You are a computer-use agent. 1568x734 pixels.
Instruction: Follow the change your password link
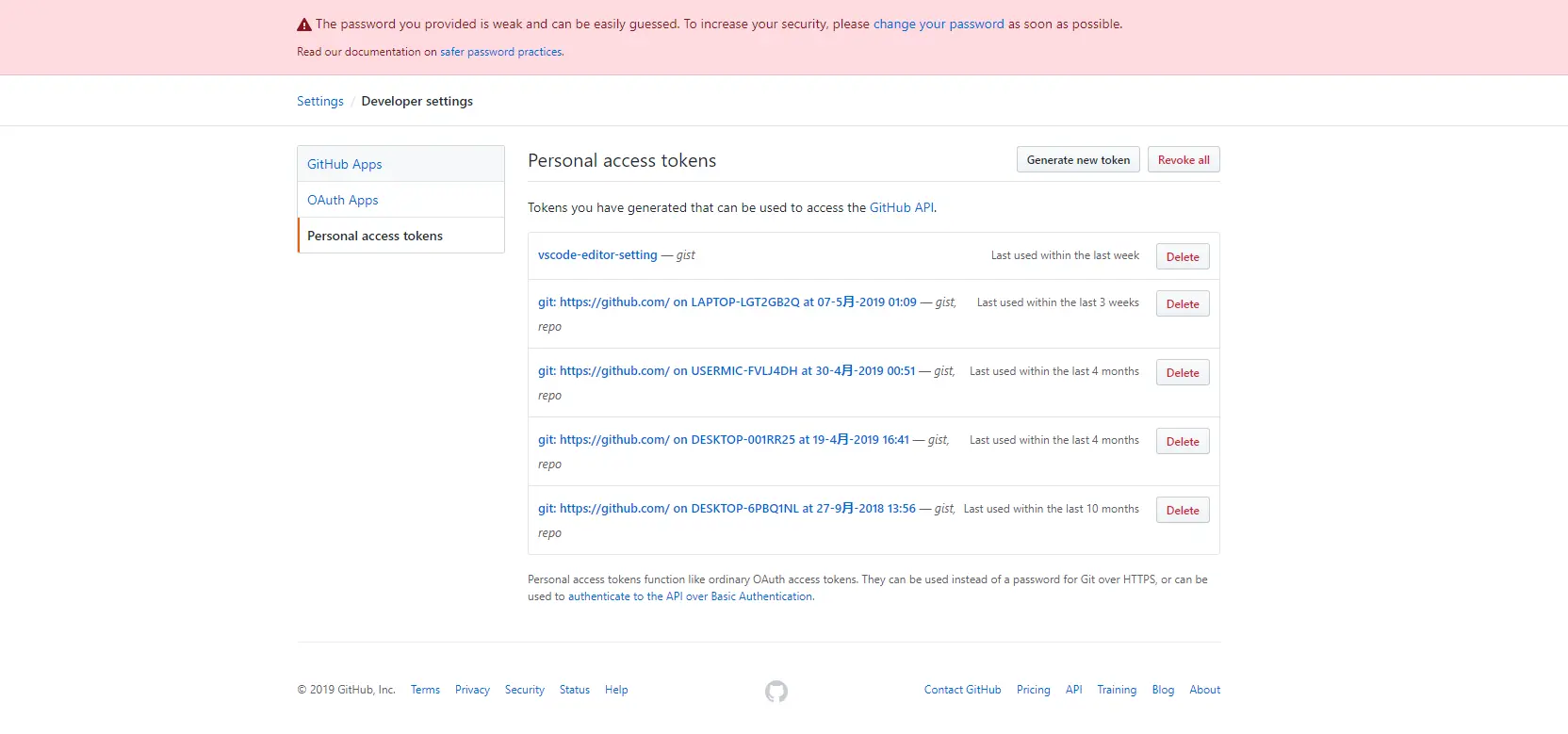click(x=939, y=24)
